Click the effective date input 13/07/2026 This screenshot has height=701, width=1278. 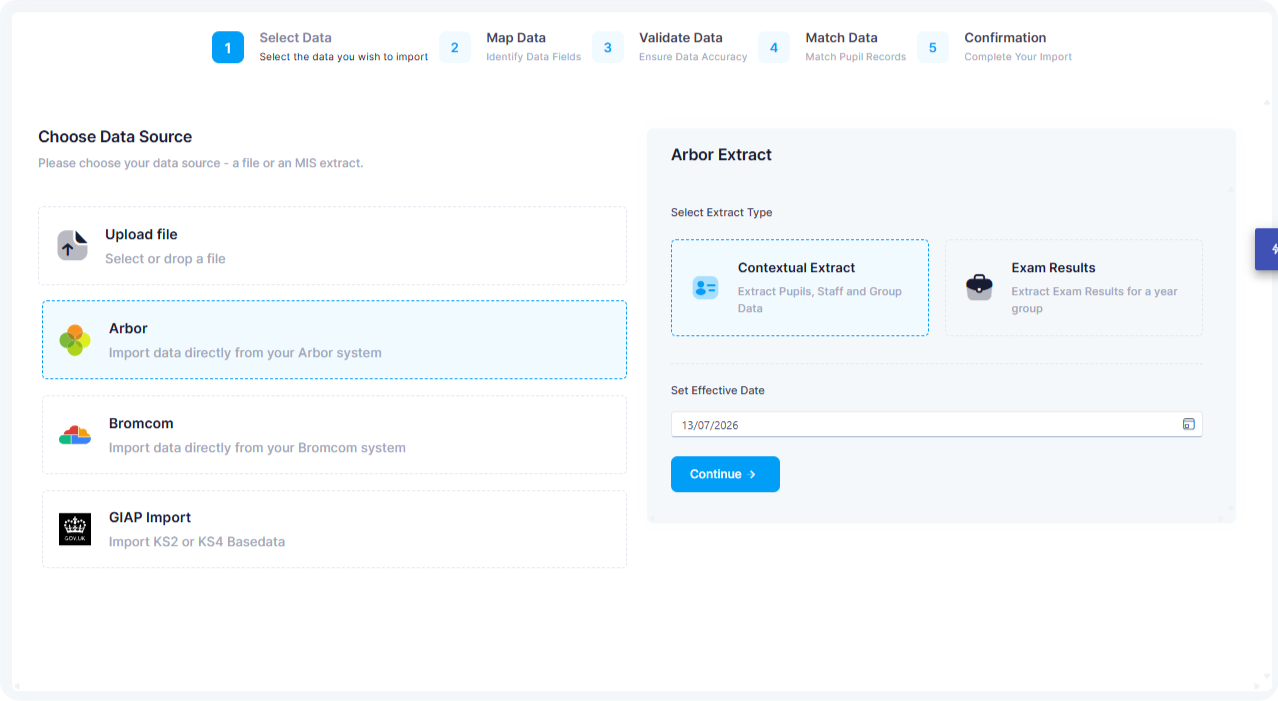coord(936,424)
